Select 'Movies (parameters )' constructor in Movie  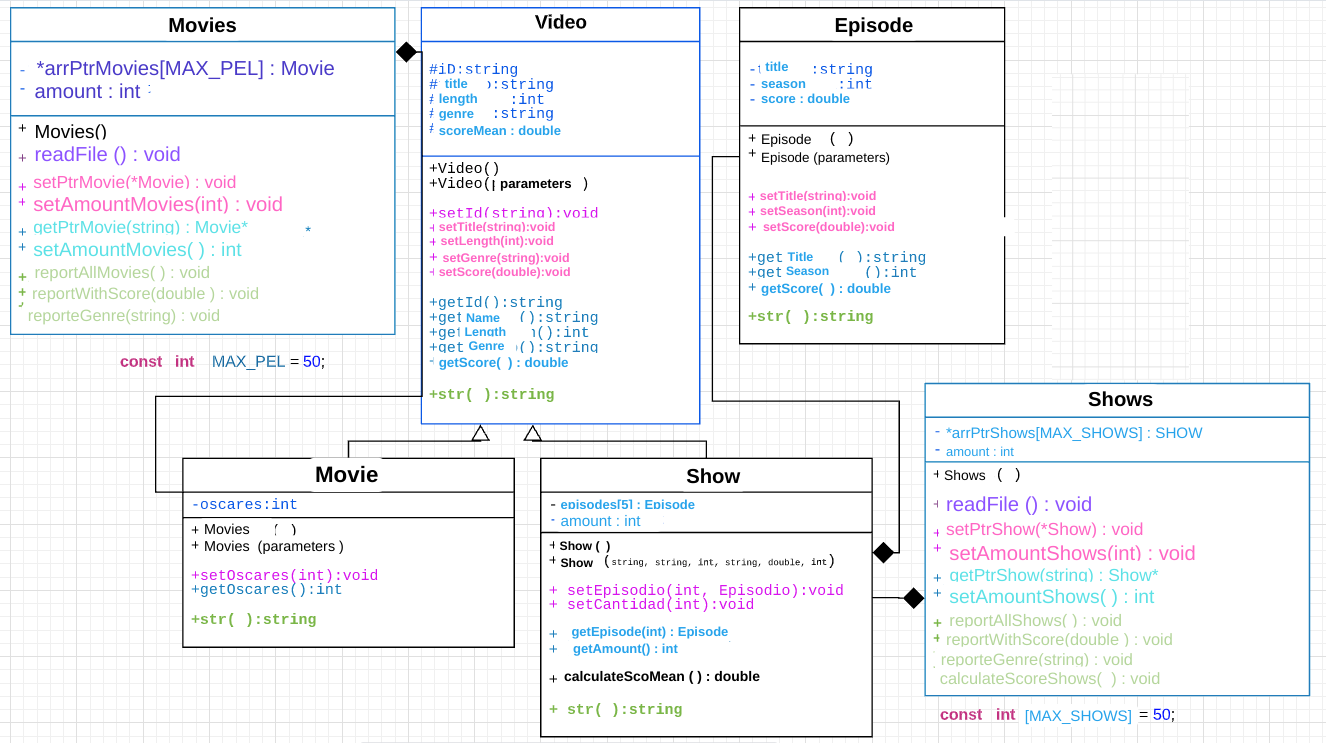[273, 546]
